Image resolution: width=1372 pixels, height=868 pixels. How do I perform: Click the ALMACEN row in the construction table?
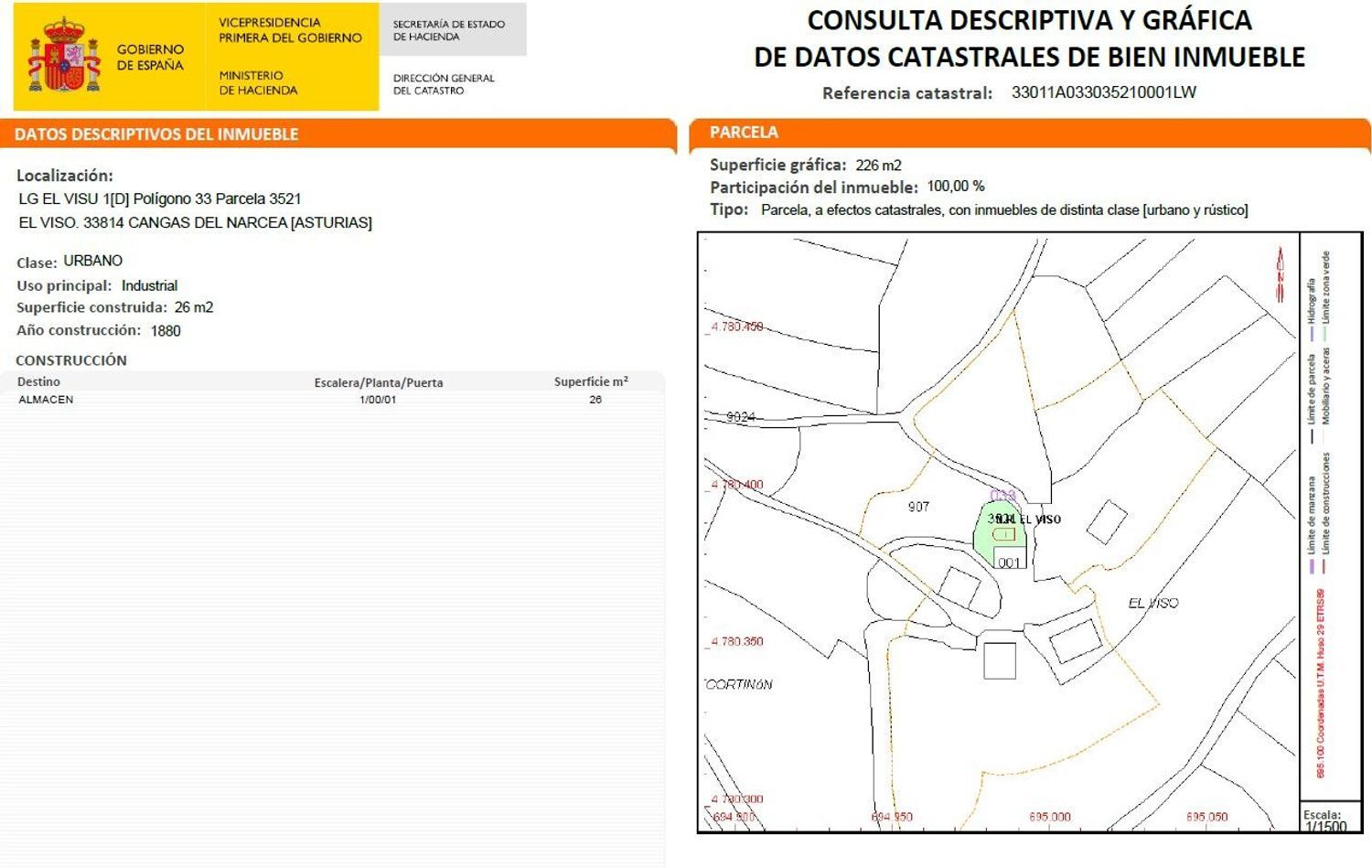46,400
